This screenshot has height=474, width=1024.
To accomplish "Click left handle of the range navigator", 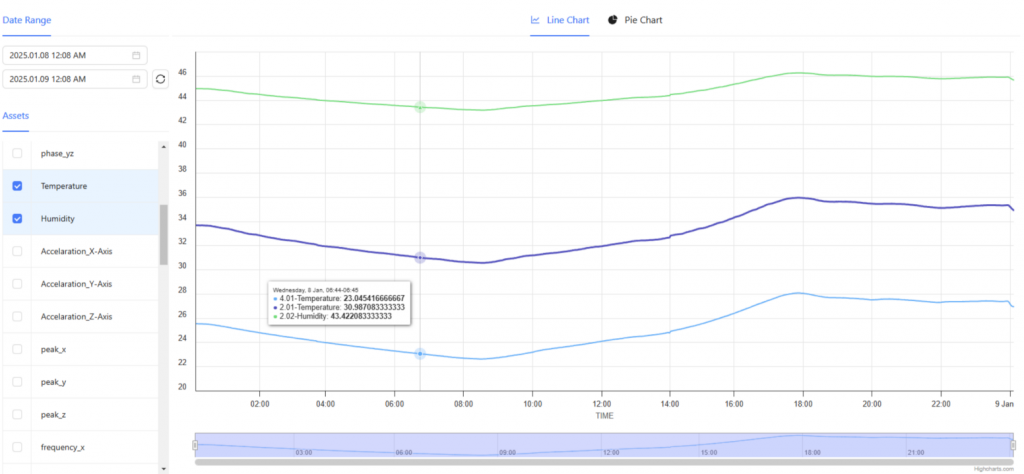I will click(195, 445).
